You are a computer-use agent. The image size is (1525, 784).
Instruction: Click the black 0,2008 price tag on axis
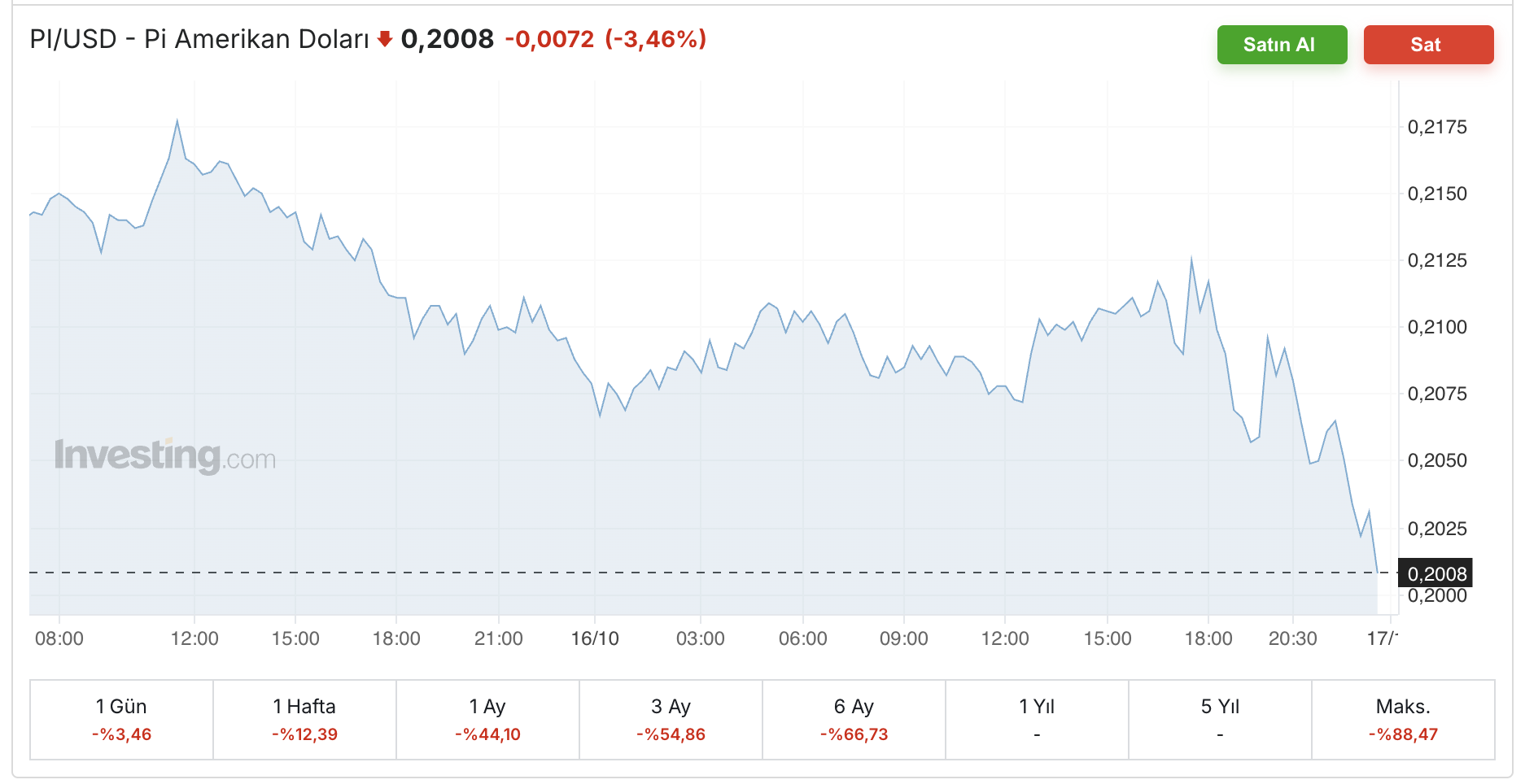click(1435, 573)
